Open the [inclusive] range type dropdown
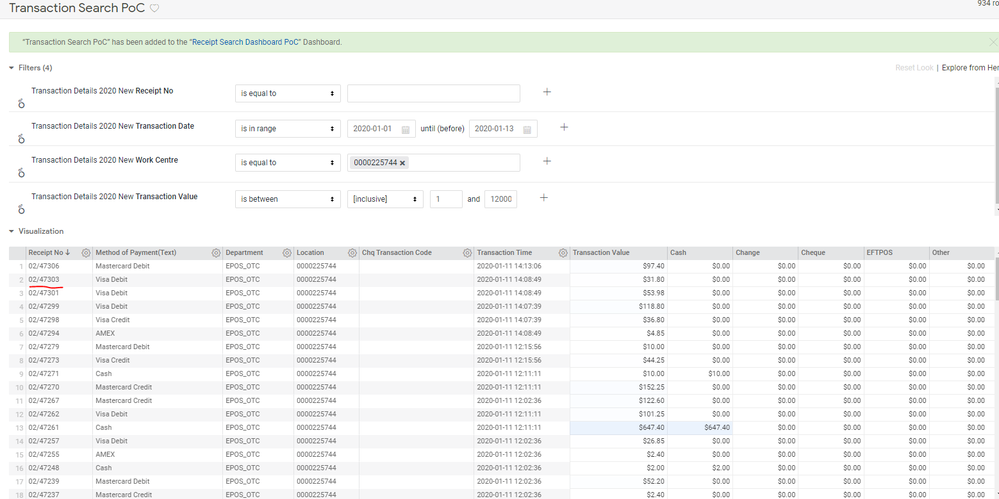This screenshot has width=999, height=499. pyautogui.click(x=385, y=199)
